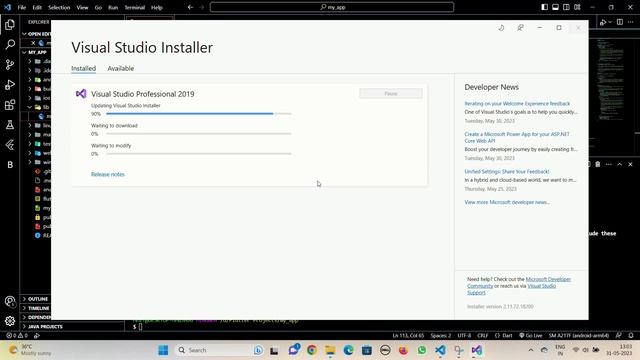Click the Pause button for Visual Studio 2019
This screenshot has height=360, width=640.
(391, 93)
